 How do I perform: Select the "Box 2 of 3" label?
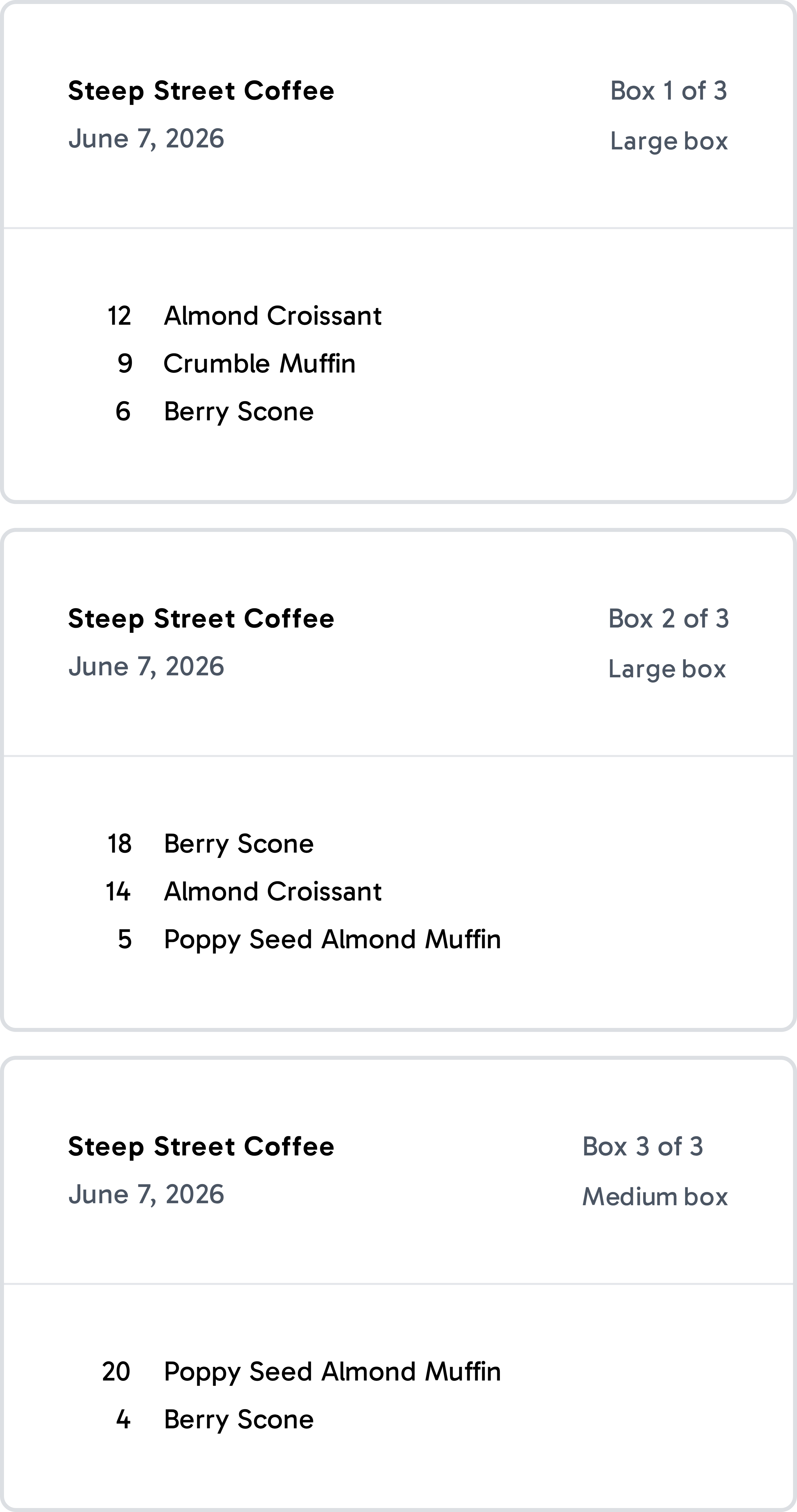[x=668, y=619]
